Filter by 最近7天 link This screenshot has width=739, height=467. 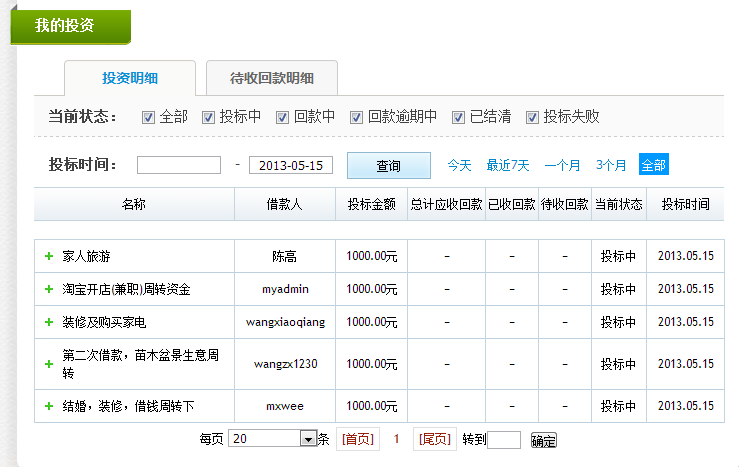point(508,165)
